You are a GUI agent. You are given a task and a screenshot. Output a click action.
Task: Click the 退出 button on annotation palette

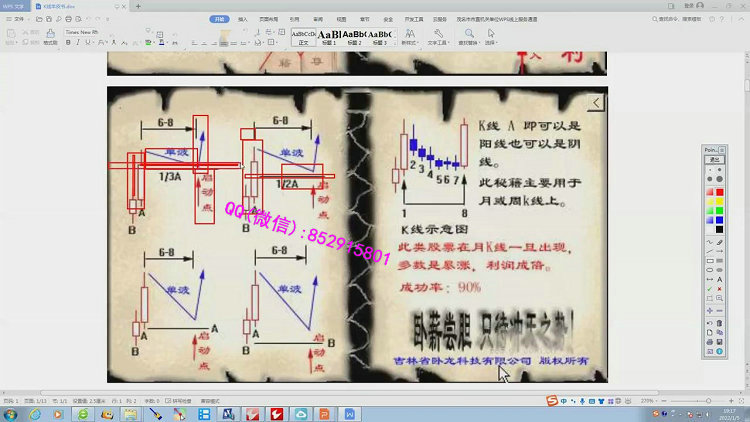[x=714, y=159]
